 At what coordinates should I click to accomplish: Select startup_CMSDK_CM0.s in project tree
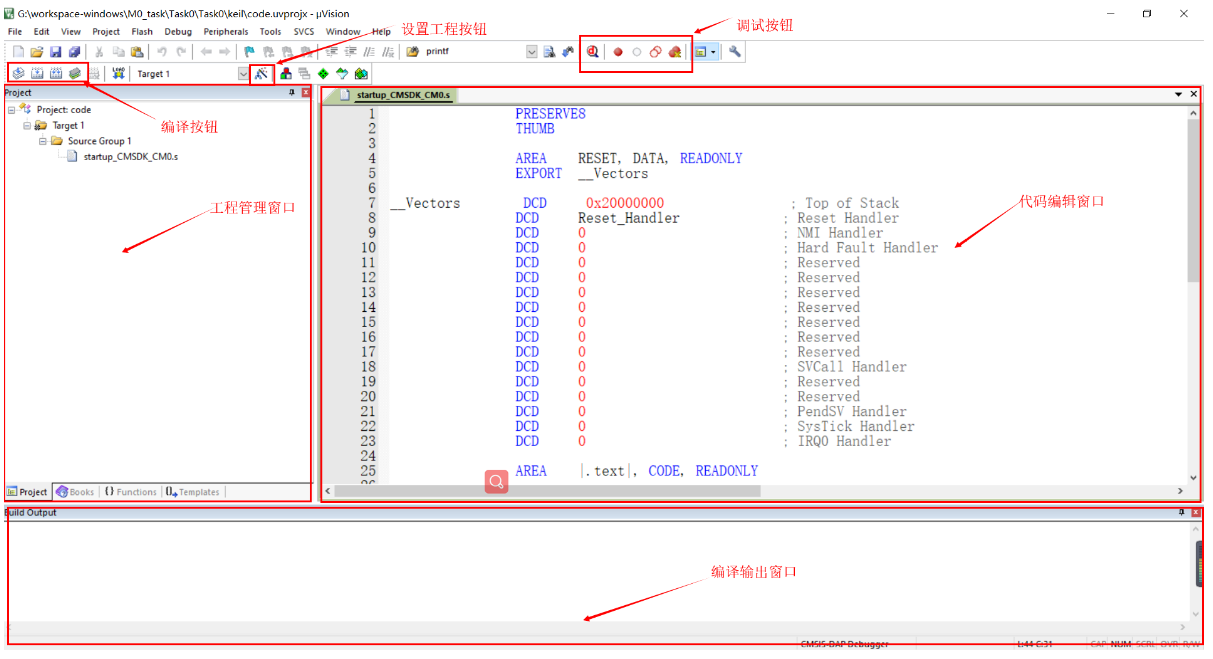coord(130,156)
